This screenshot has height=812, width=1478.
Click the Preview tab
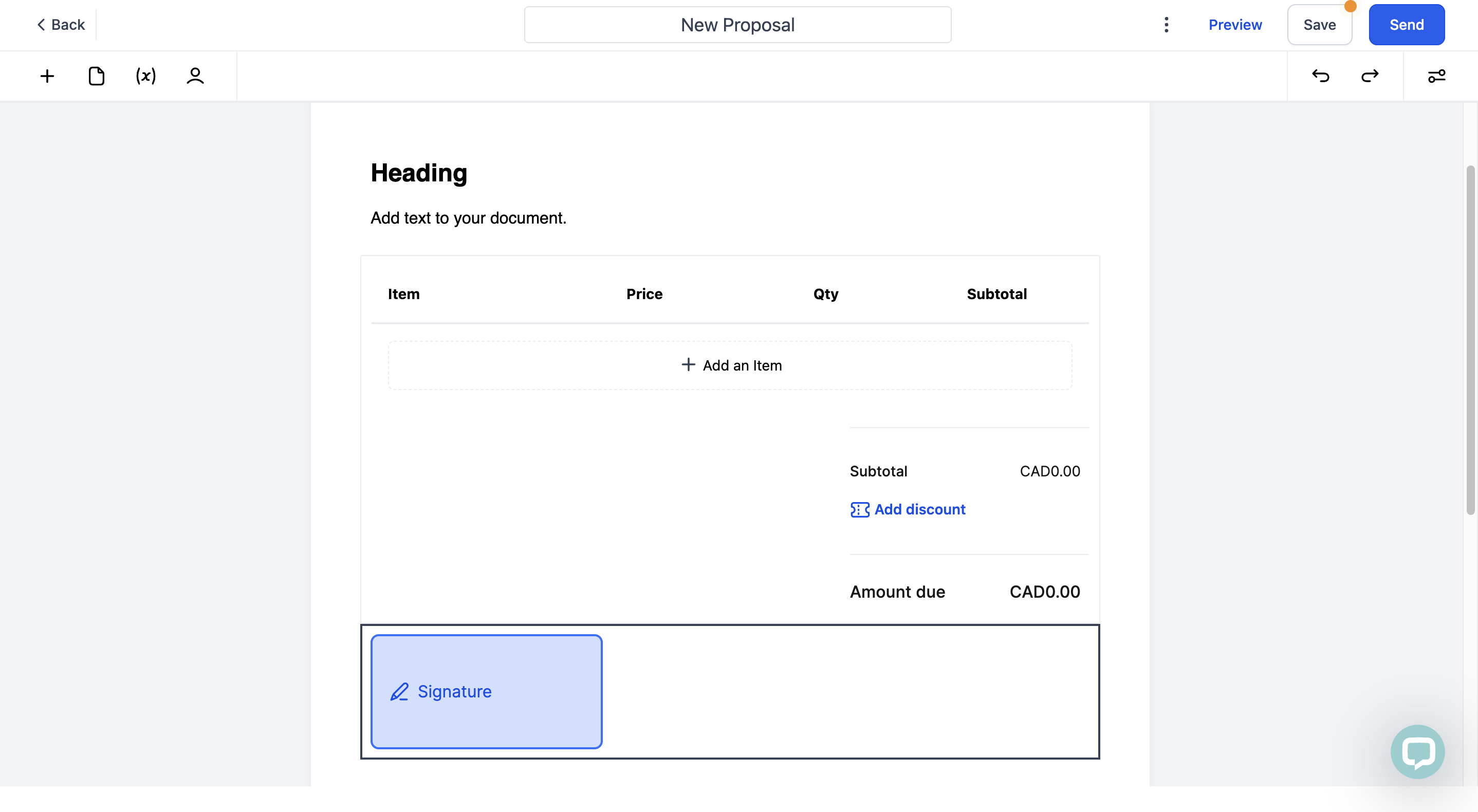[1235, 25]
